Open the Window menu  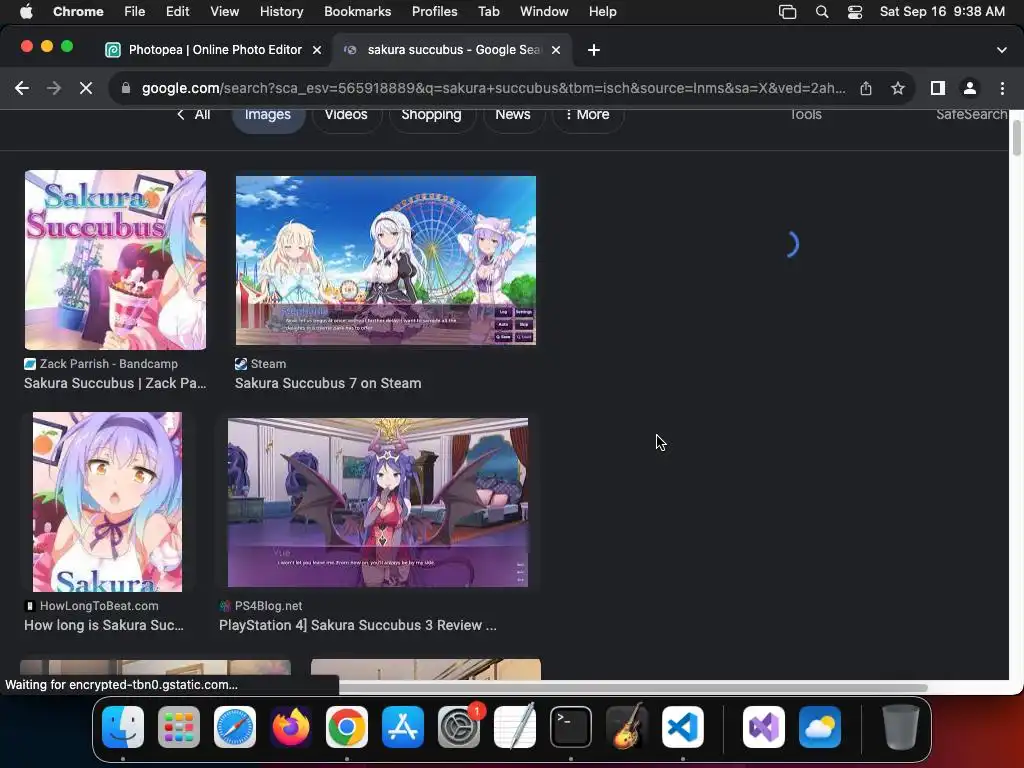(544, 12)
